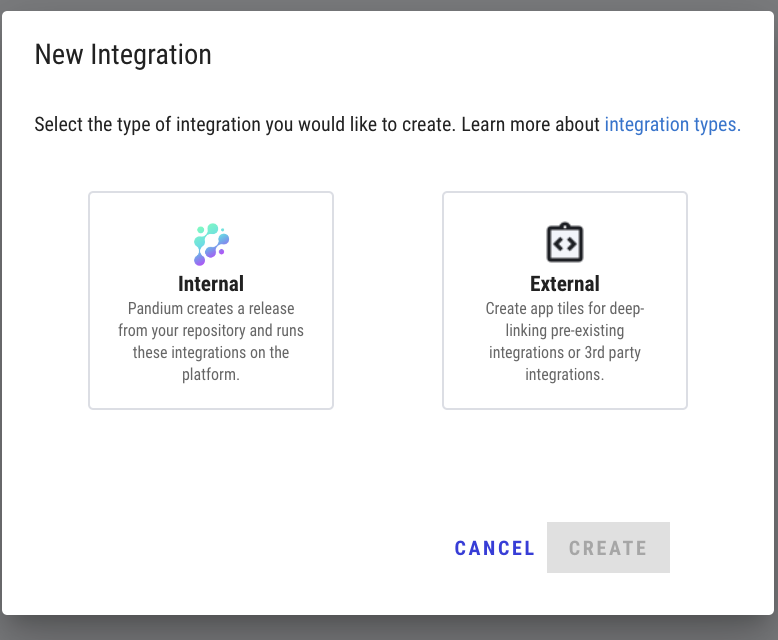Image resolution: width=778 pixels, height=640 pixels.
Task: Click the 'deep-linking pre-existing' line in External
Action: [564, 331]
